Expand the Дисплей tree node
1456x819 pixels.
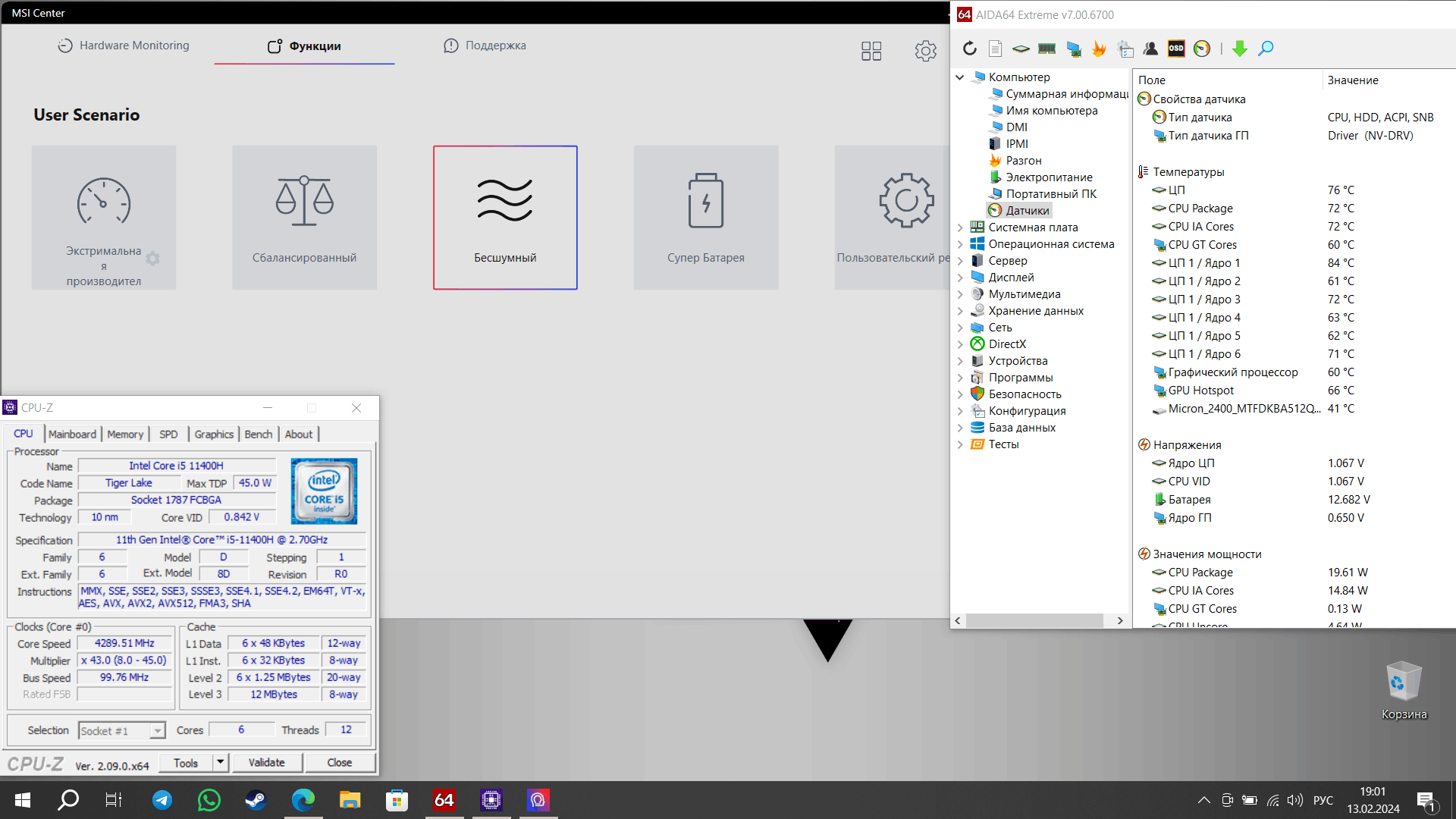tap(960, 278)
